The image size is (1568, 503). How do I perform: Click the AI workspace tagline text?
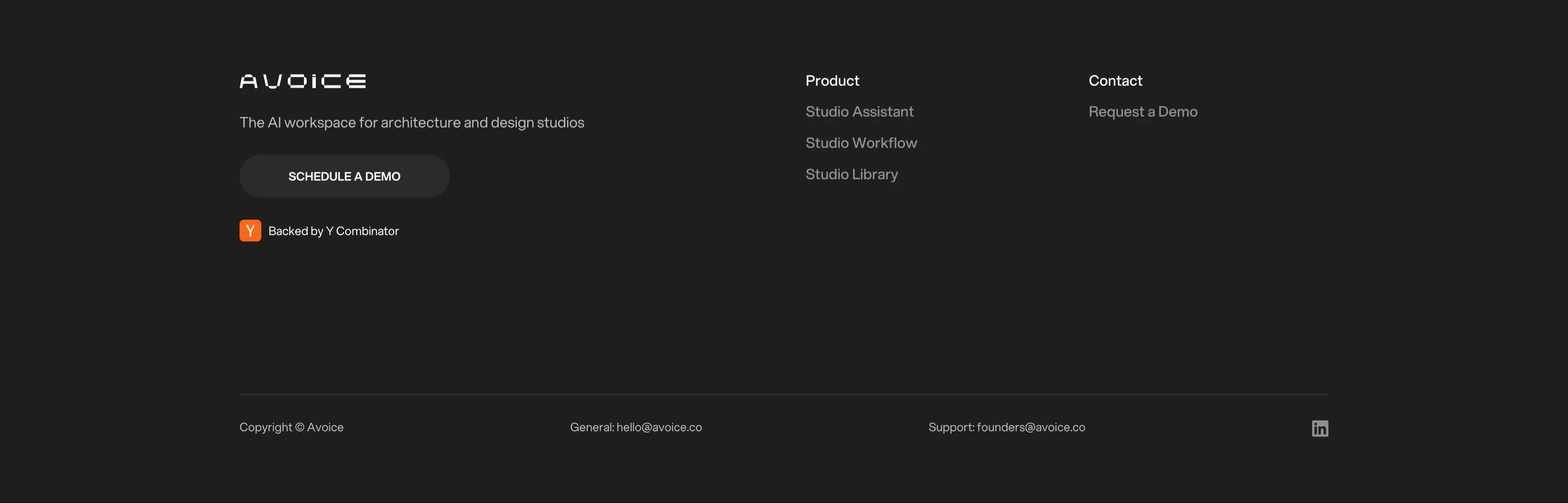point(412,123)
